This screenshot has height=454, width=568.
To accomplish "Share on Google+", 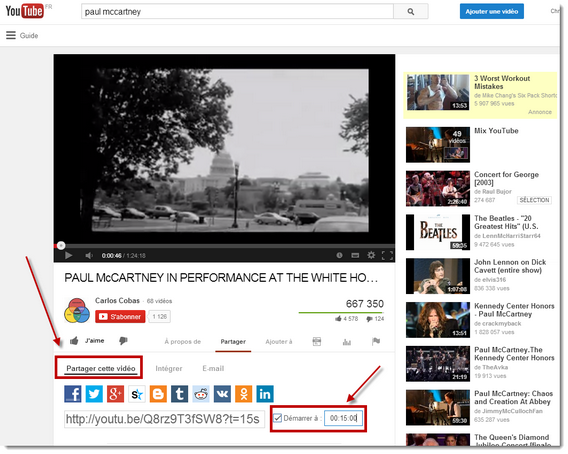I will pyautogui.click(x=116, y=394).
